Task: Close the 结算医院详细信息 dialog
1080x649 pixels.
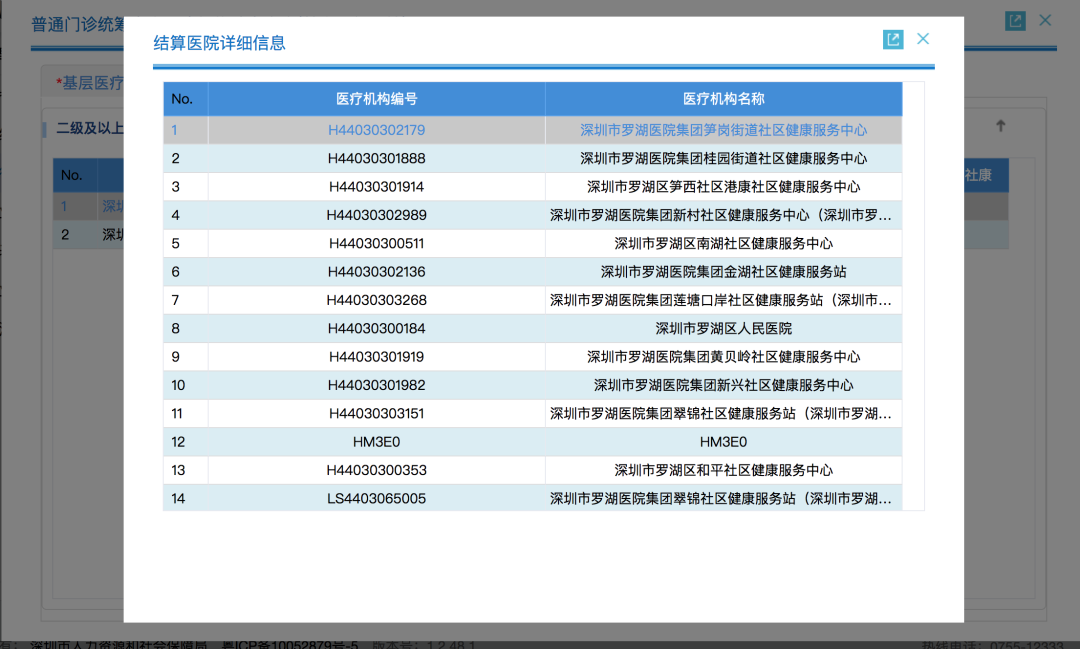Action: 923,39
